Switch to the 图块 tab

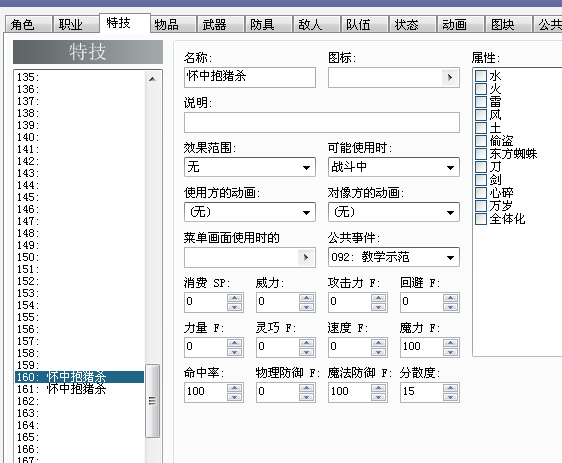click(509, 24)
